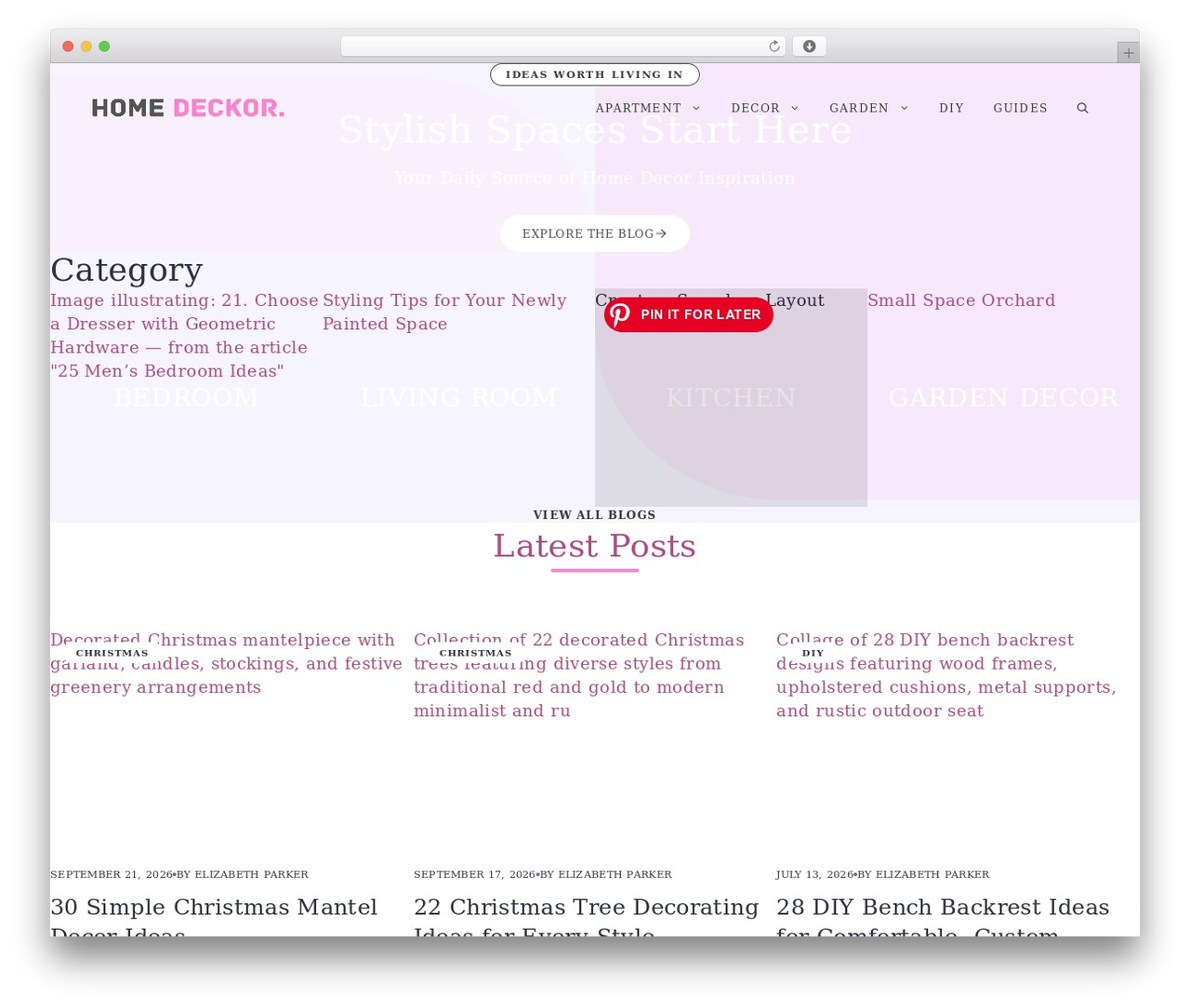Open the site search magnifier icon
The height and width of the screenshot is (1008, 1190).
click(x=1082, y=108)
